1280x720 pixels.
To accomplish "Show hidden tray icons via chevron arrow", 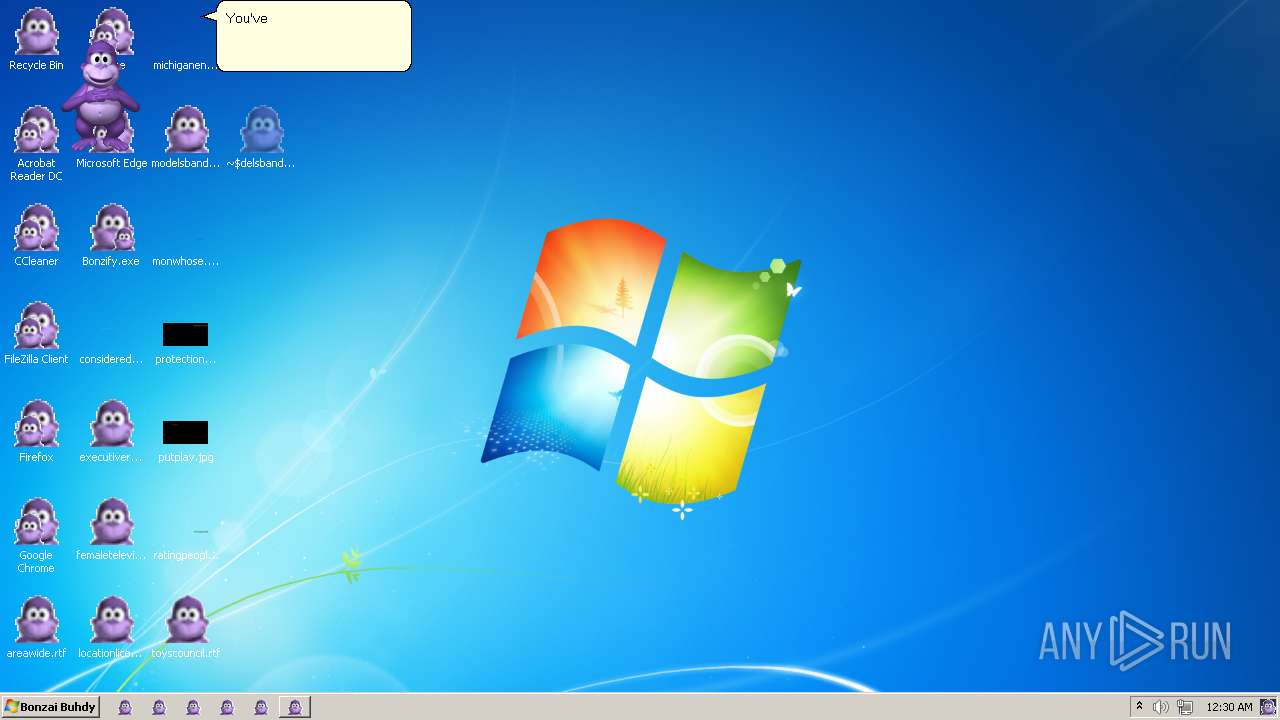I will (x=1139, y=707).
